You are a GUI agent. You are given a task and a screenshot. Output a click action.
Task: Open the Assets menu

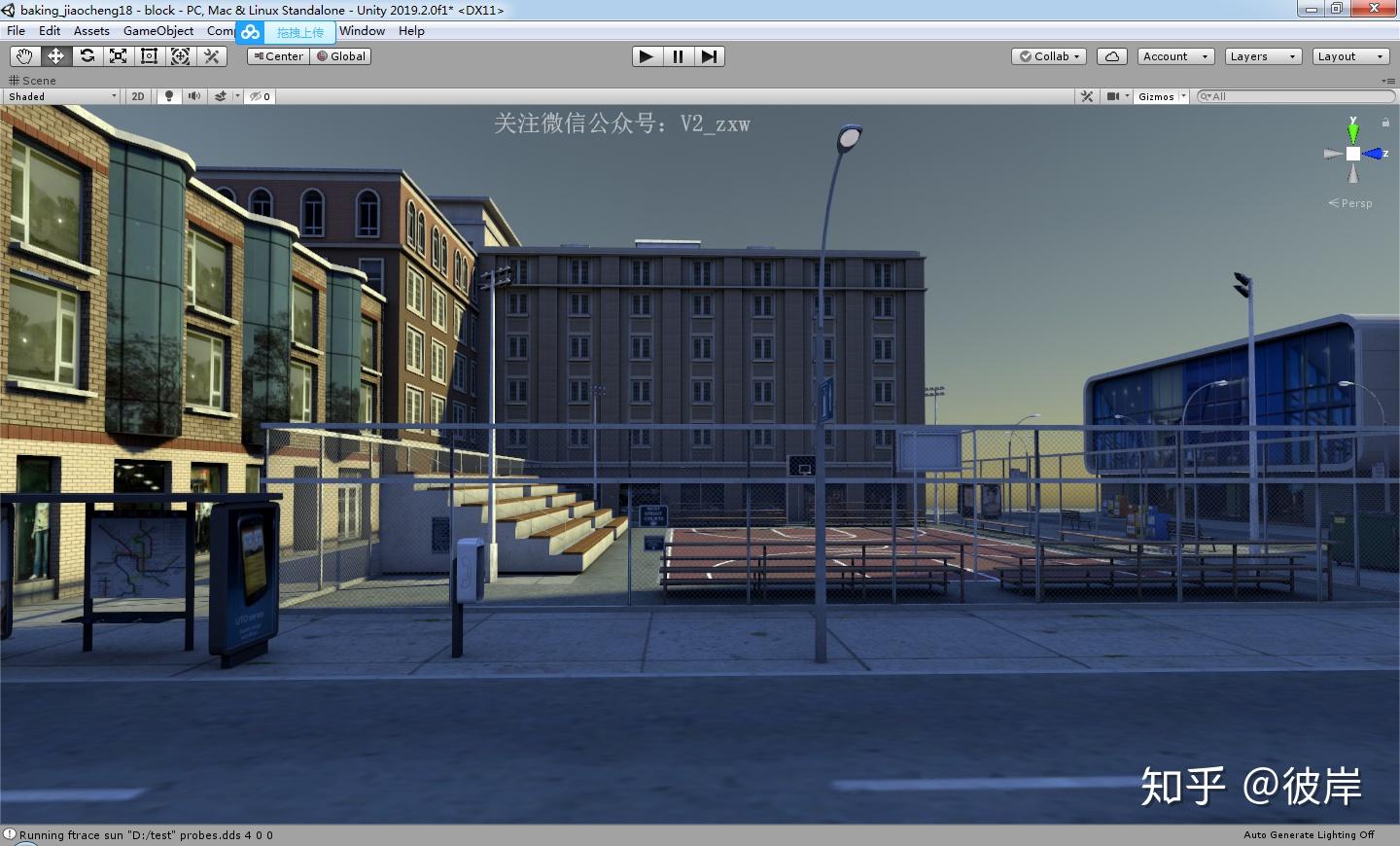click(91, 31)
